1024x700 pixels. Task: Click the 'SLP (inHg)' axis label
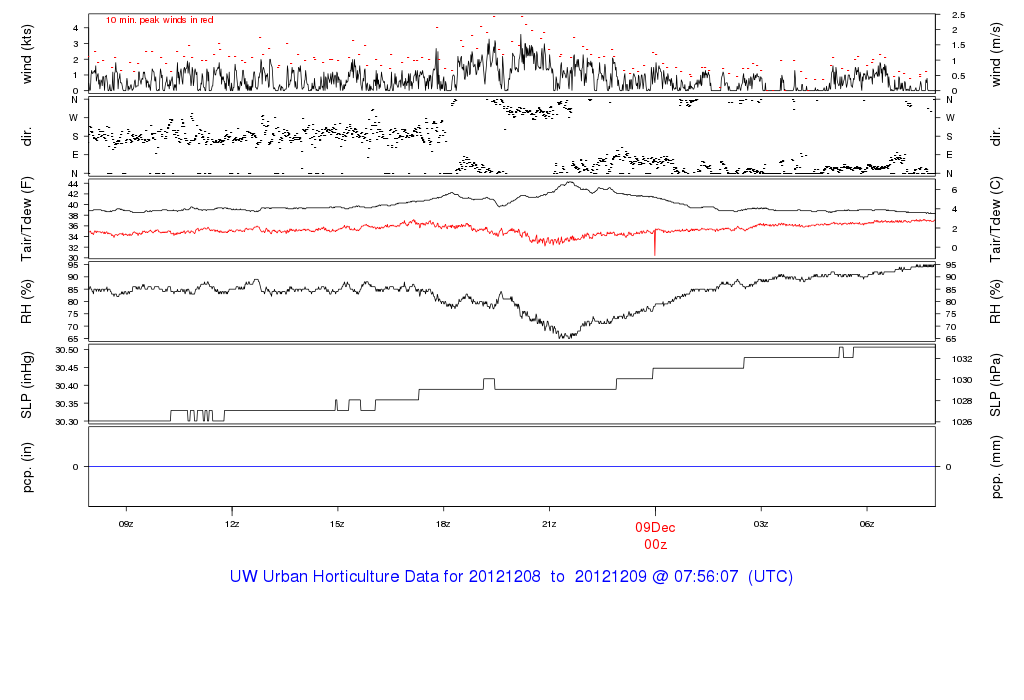[27, 385]
